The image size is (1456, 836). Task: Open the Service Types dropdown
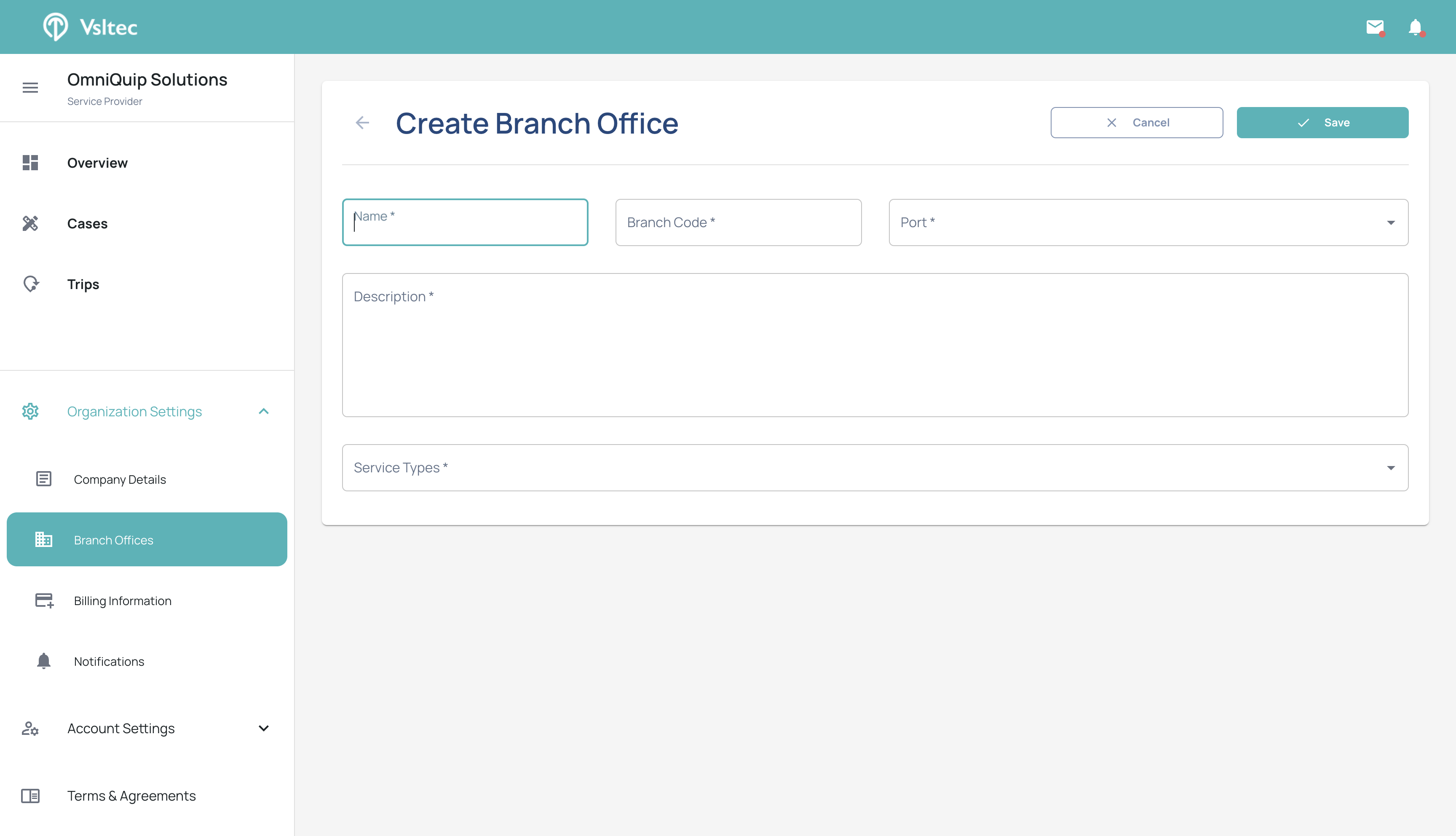pos(875,467)
